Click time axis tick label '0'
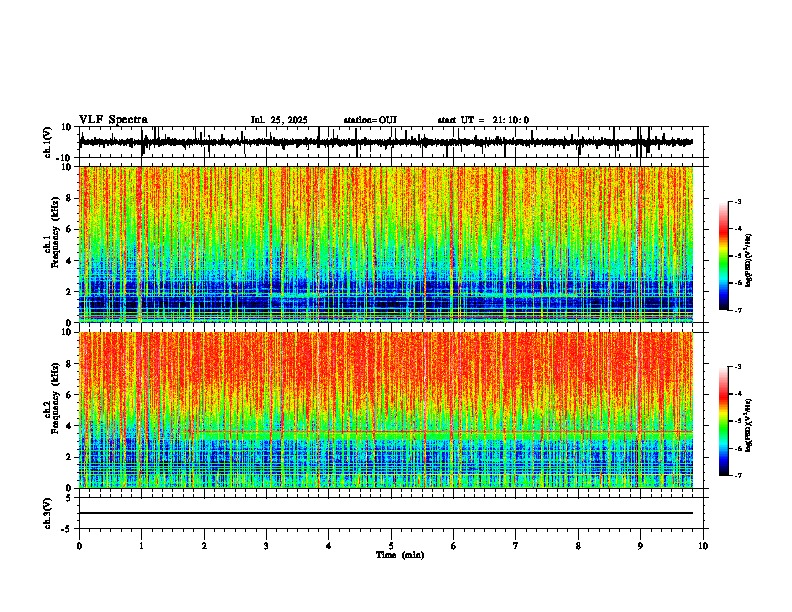The image size is (792, 612). pos(79,546)
